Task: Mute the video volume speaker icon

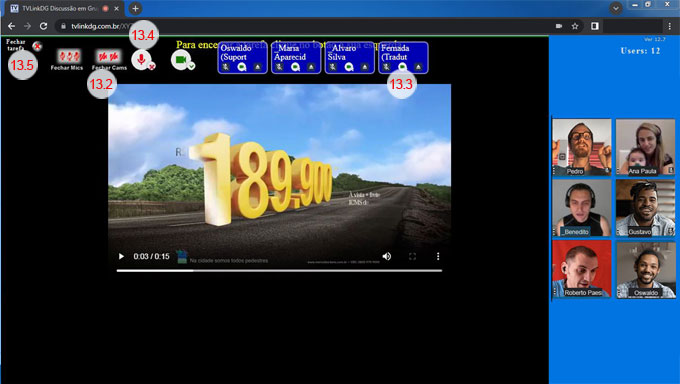Action: (x=387, y=256)
